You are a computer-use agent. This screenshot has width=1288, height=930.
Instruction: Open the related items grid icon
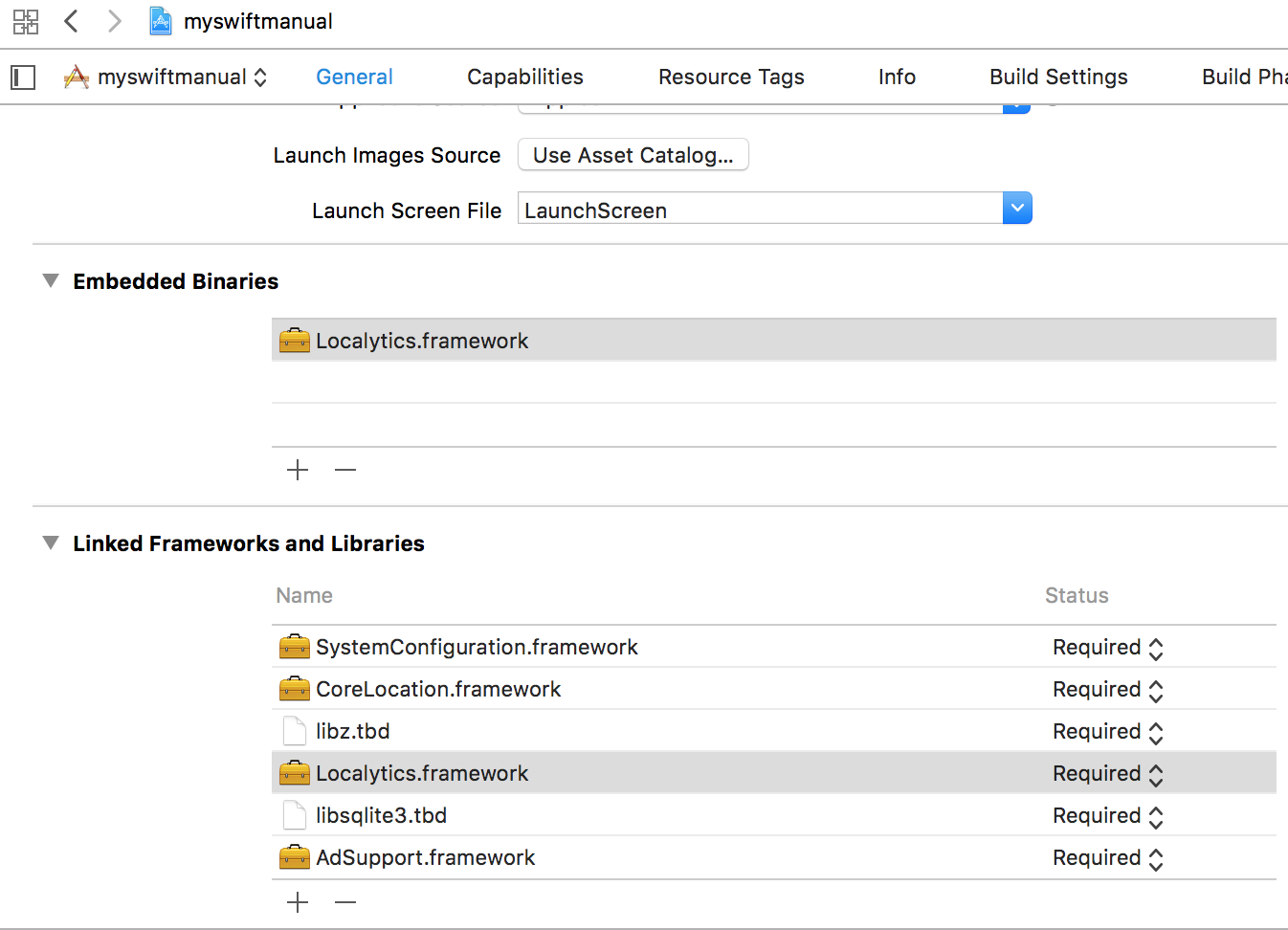point(26,21)
